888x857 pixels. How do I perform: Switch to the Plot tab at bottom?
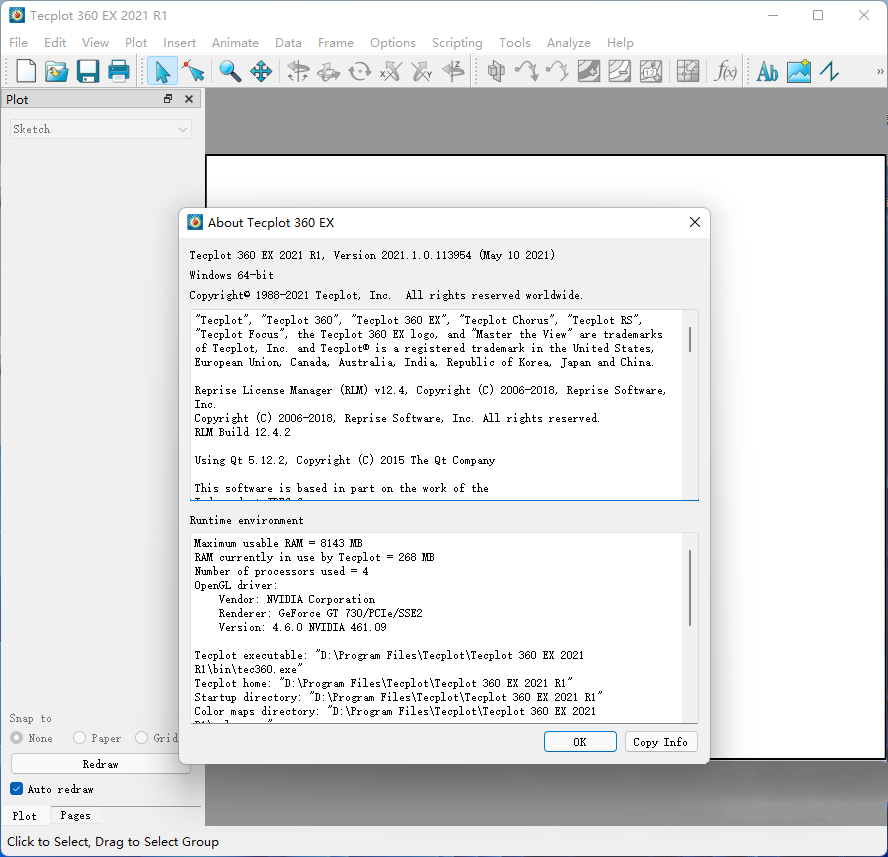point(24,816)
